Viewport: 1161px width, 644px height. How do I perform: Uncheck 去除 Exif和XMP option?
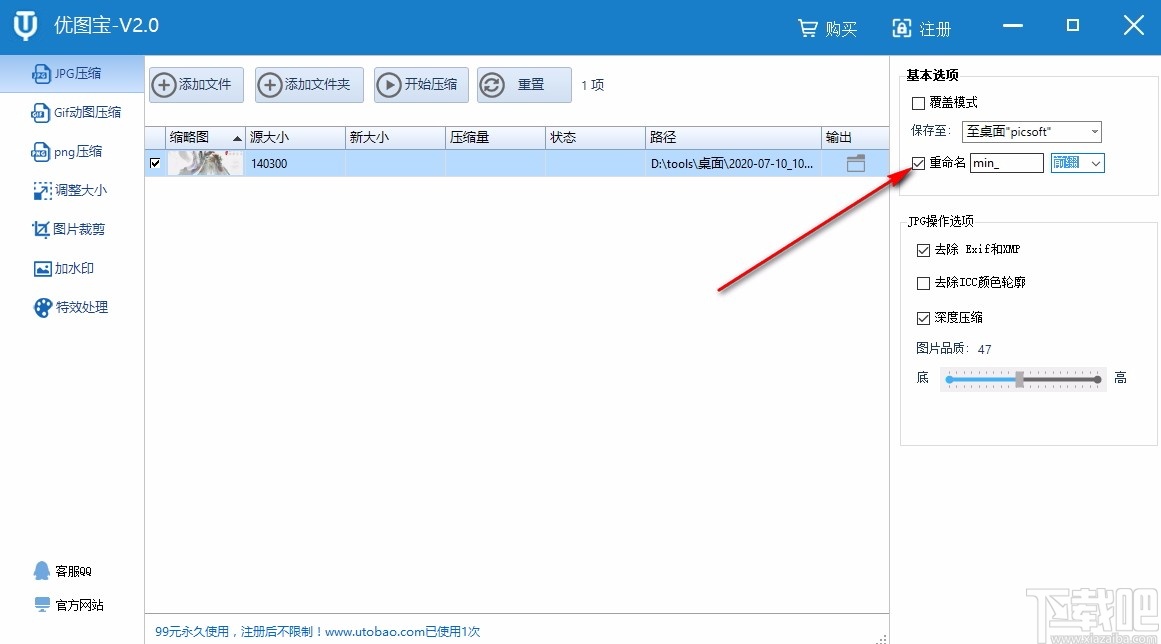point(923,249)
